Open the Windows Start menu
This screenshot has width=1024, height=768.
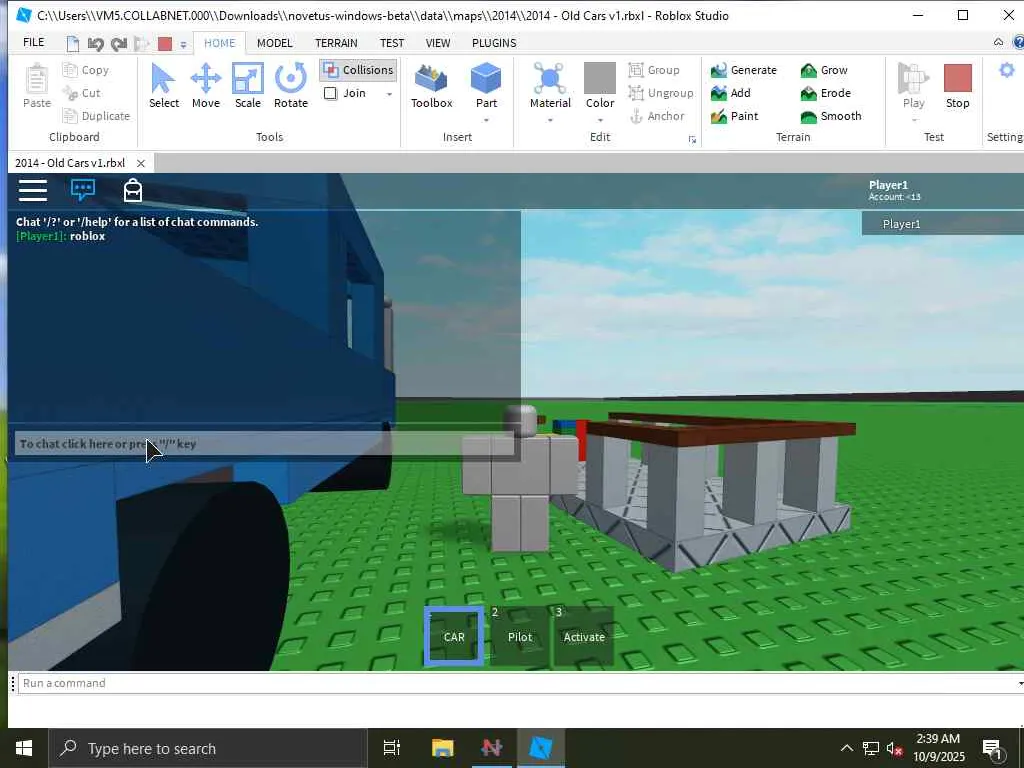[24, 748]
